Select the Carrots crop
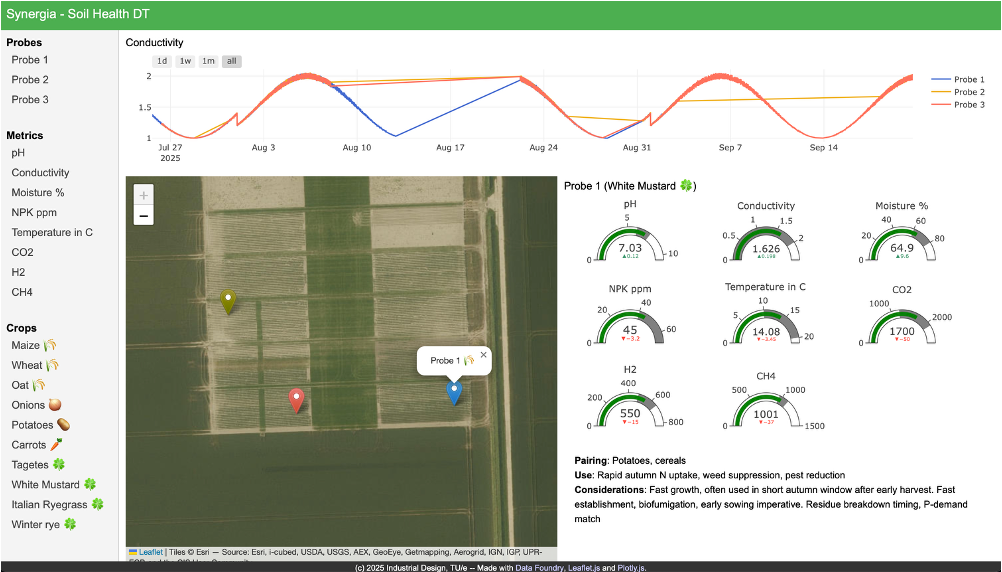 pyautogui.click(x=36, y=444)
